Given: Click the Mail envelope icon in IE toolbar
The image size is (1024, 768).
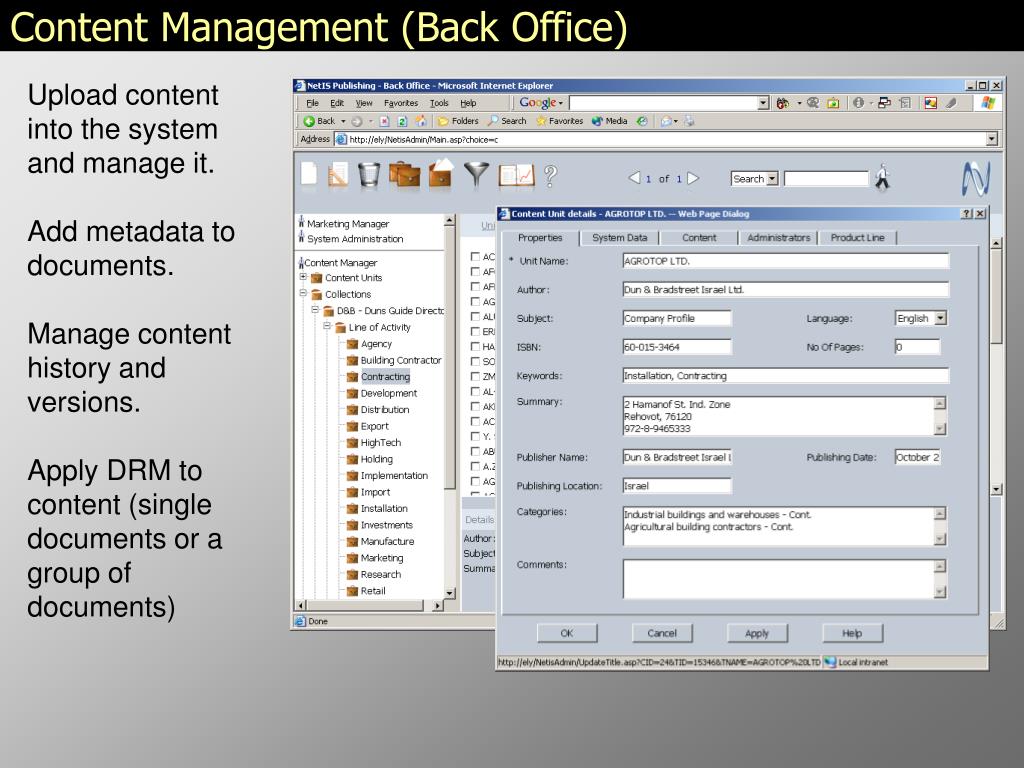Looking at the screenshot, I should coord(665,121).
